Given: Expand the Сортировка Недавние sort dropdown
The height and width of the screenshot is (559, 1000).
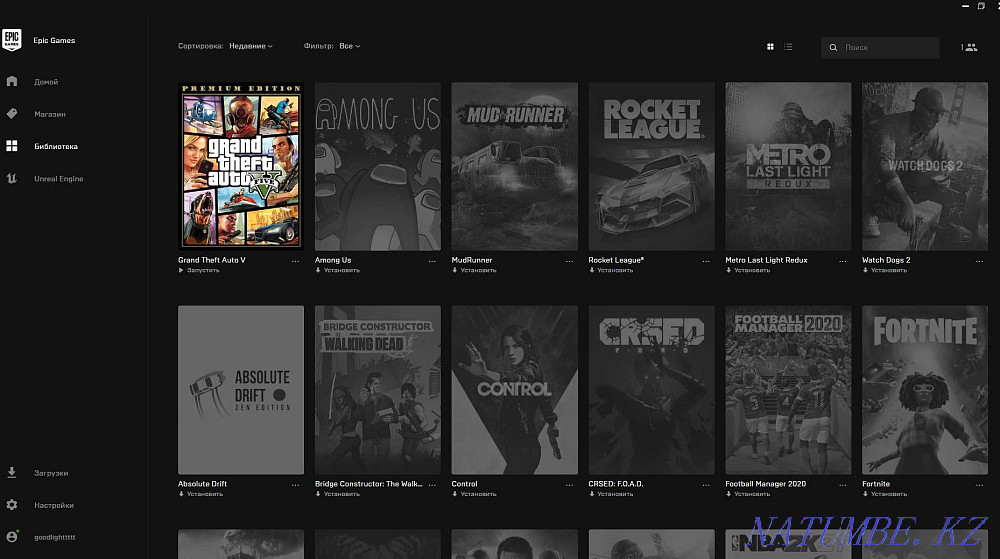Looking at the screenshot, I should coord(251,46).
